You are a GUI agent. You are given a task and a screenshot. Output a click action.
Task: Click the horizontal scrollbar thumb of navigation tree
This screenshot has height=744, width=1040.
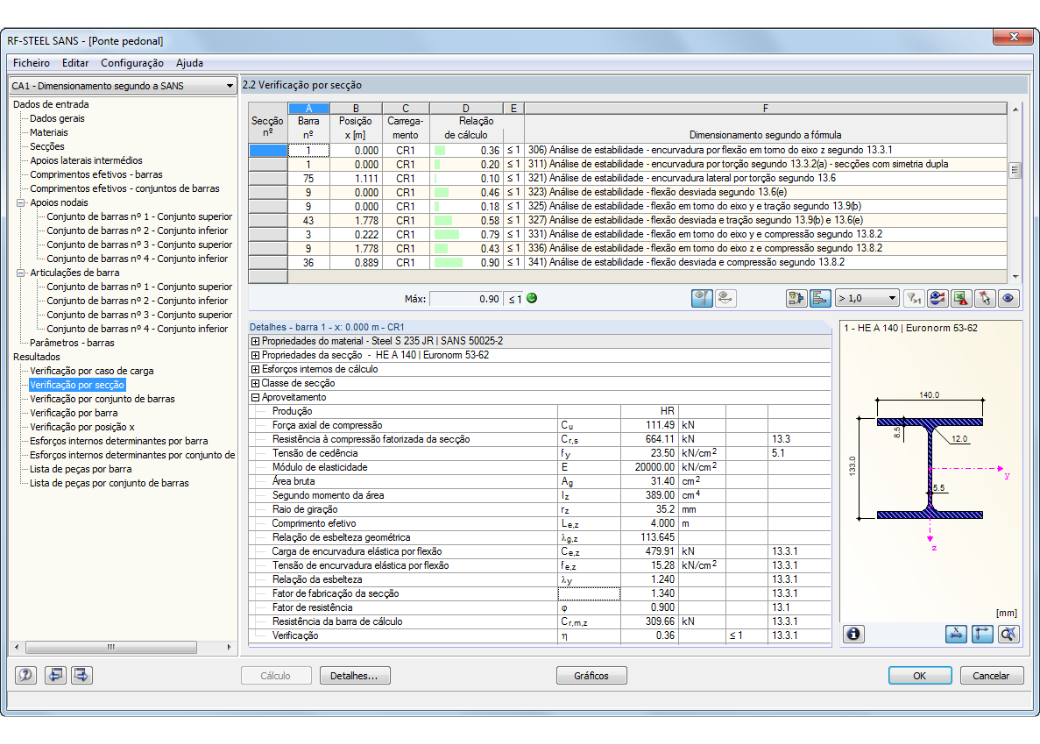click(x=111, y=647)
